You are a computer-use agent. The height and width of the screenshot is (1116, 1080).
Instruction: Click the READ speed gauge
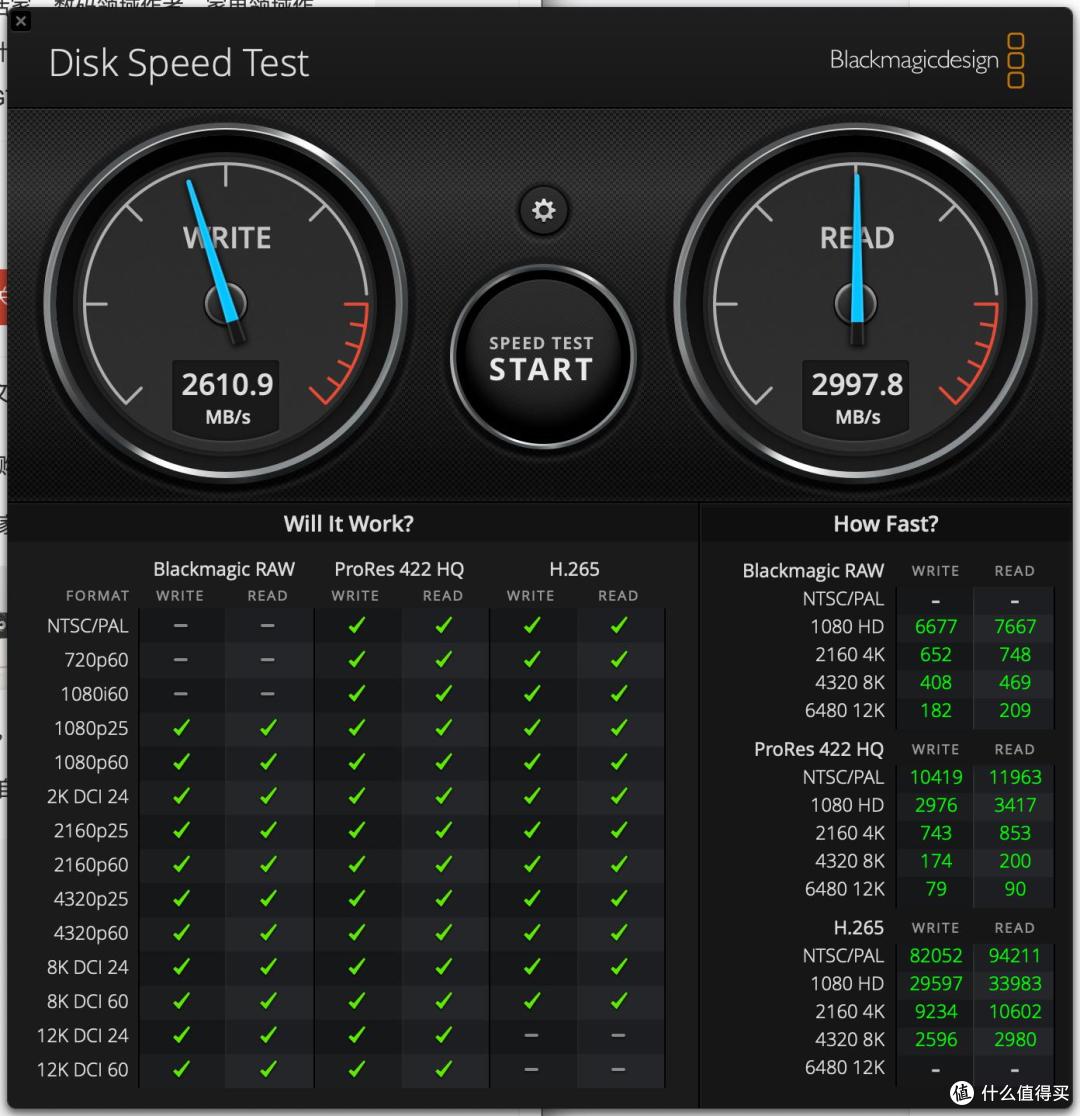pos(856,304)
